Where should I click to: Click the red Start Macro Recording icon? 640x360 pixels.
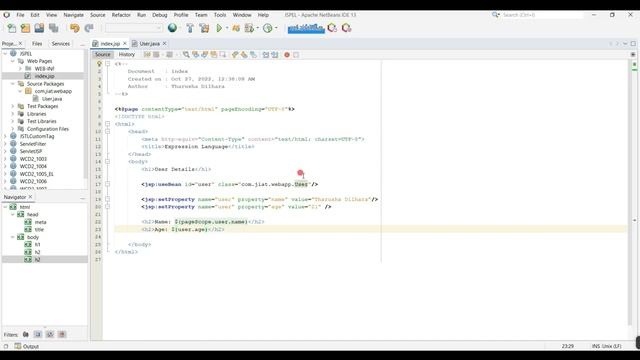(287, 55)
